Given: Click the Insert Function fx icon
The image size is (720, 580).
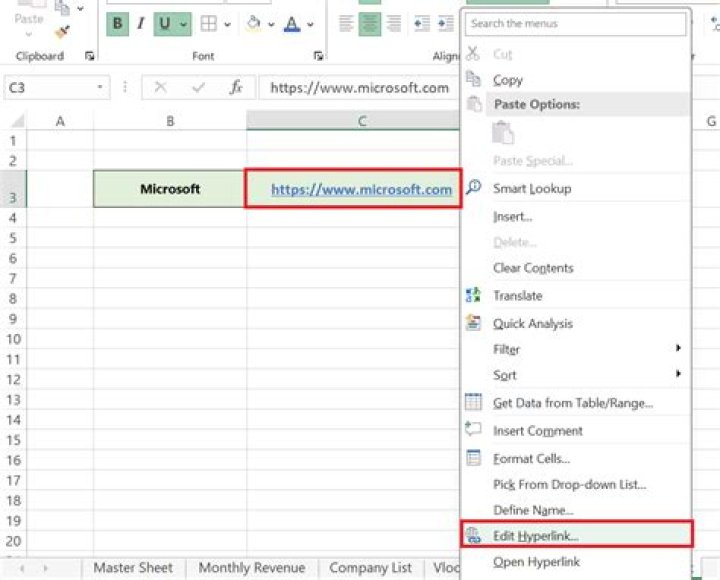Looking at the screenshot, I should (x=236, y=87).
